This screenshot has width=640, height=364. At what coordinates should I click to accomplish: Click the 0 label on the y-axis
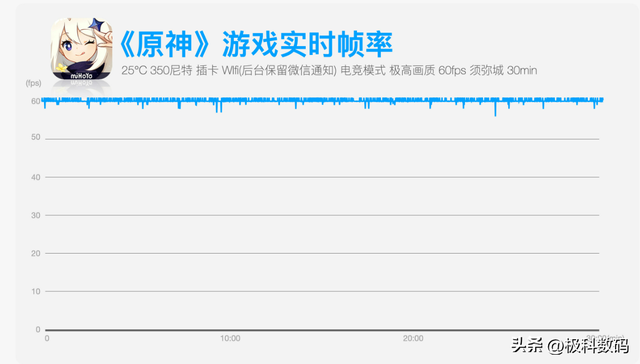coord(38,329)
